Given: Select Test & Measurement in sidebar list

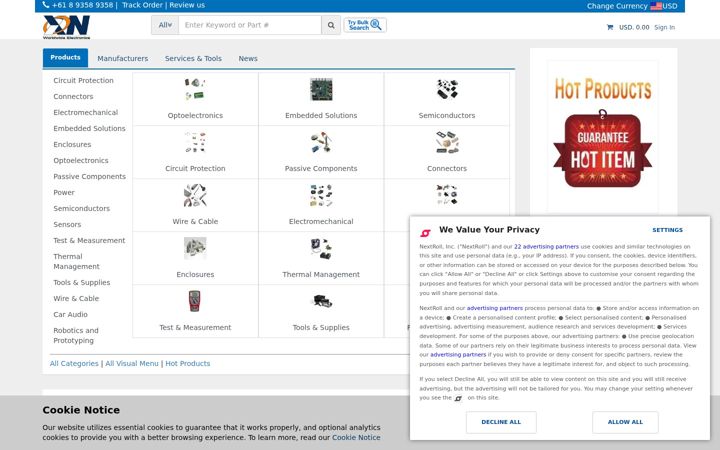Looking at the screenshot, I should [x=89, y=241].
